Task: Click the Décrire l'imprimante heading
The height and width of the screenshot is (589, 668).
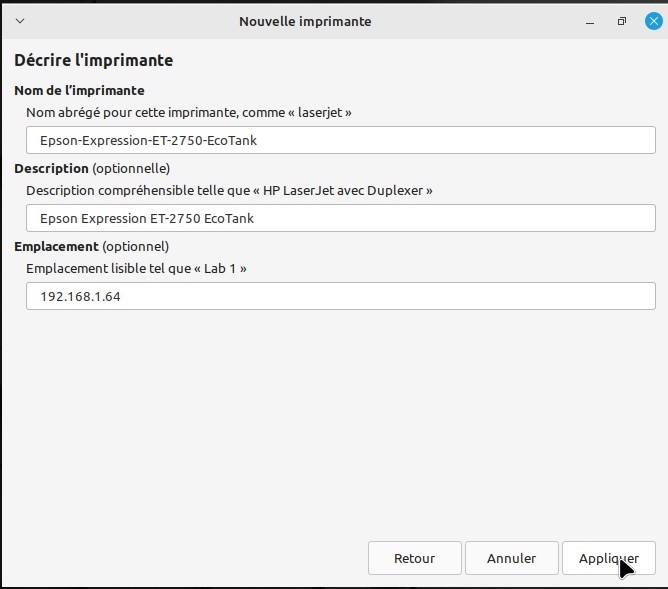Action: coord(94,60)
